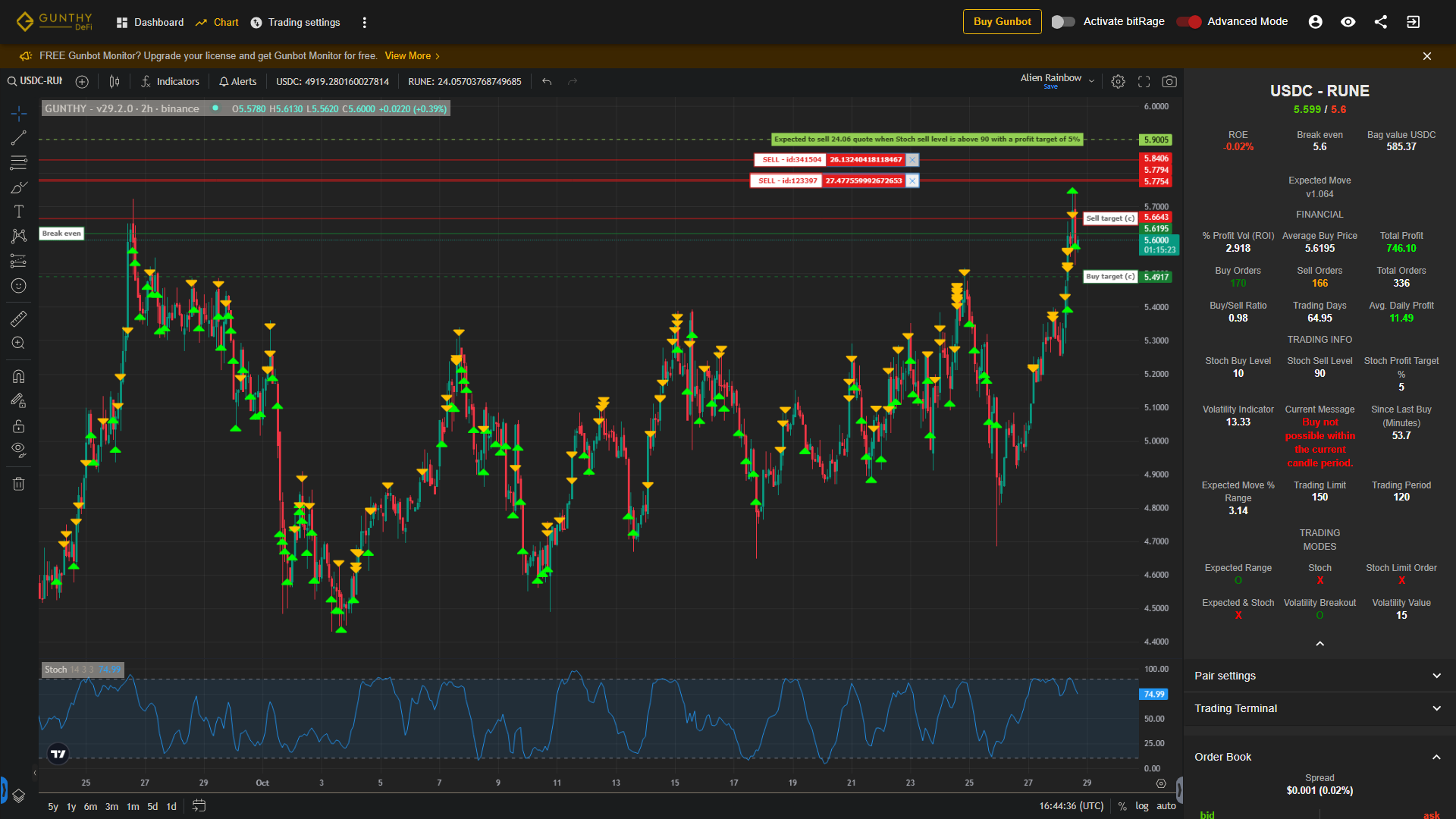The image size is (1456, 819).
Task: Expand the Pair settings section
Action: click(1319, 676)
